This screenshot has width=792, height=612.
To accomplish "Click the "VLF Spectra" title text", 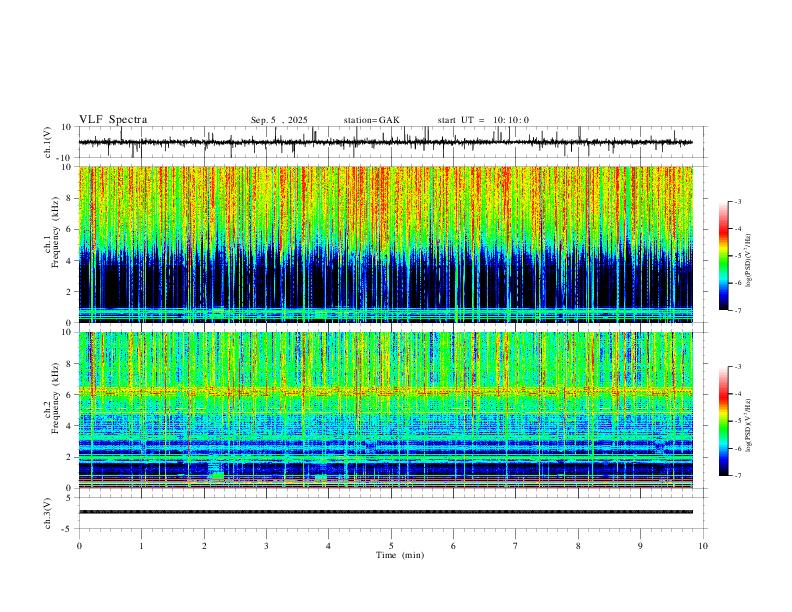I will click(x=113, y=120).
